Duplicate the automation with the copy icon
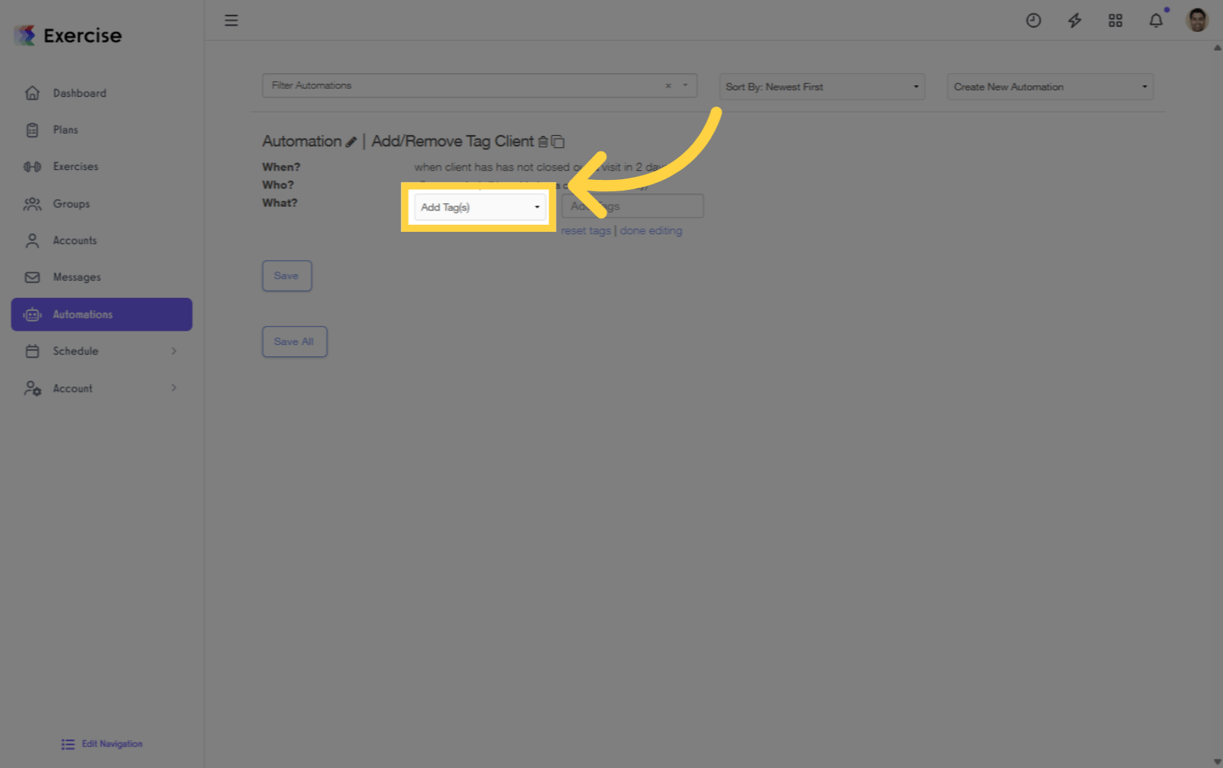 click(557, 141)
